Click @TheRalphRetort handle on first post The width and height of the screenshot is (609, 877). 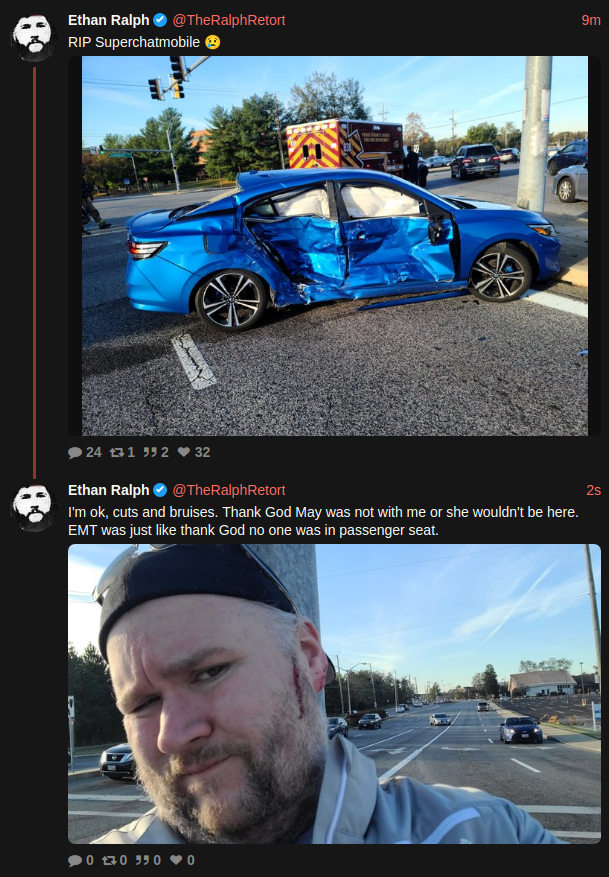(x=229, y=20)
